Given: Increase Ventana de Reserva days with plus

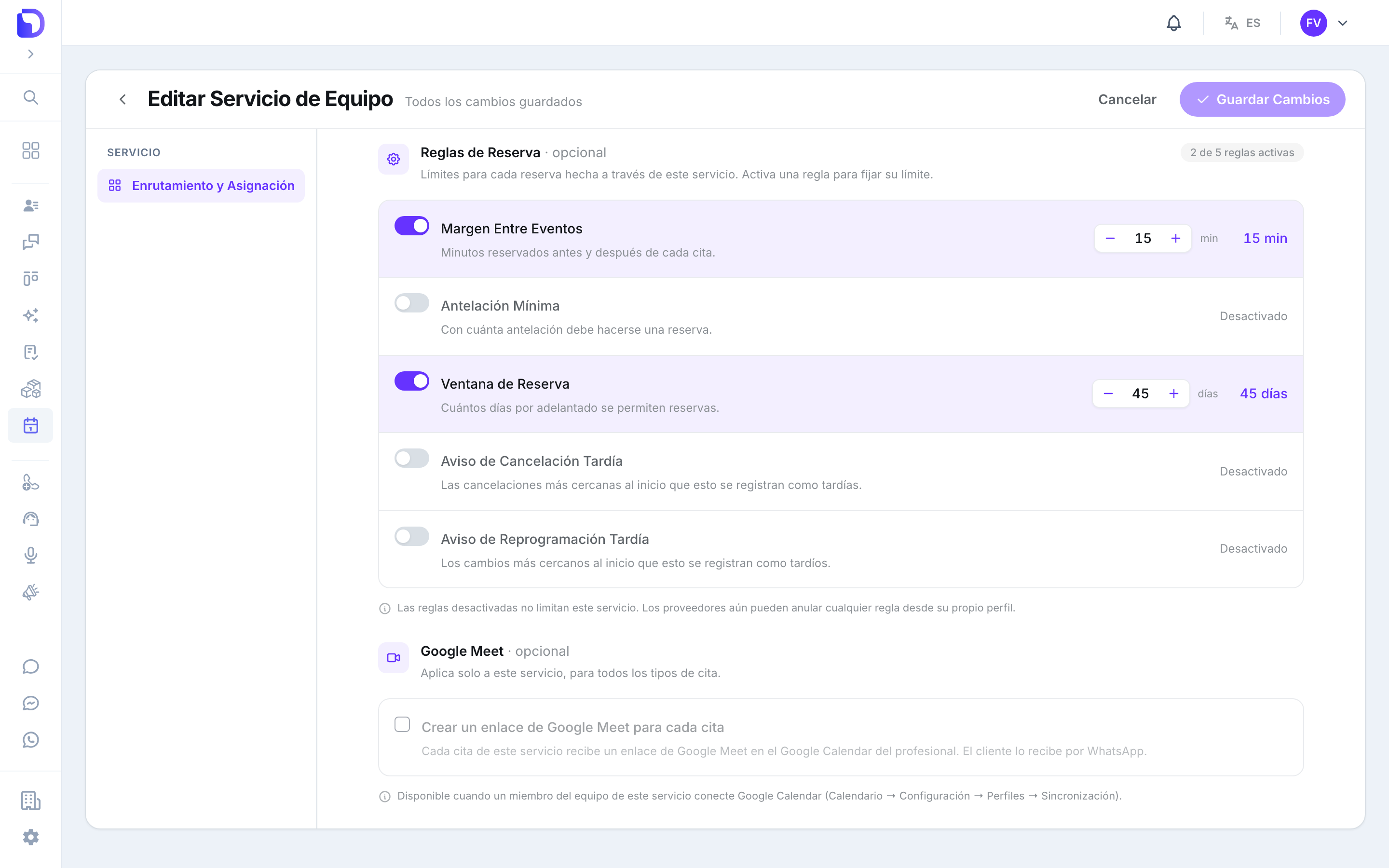Looking at the screenshot, I should point(1174,393).
